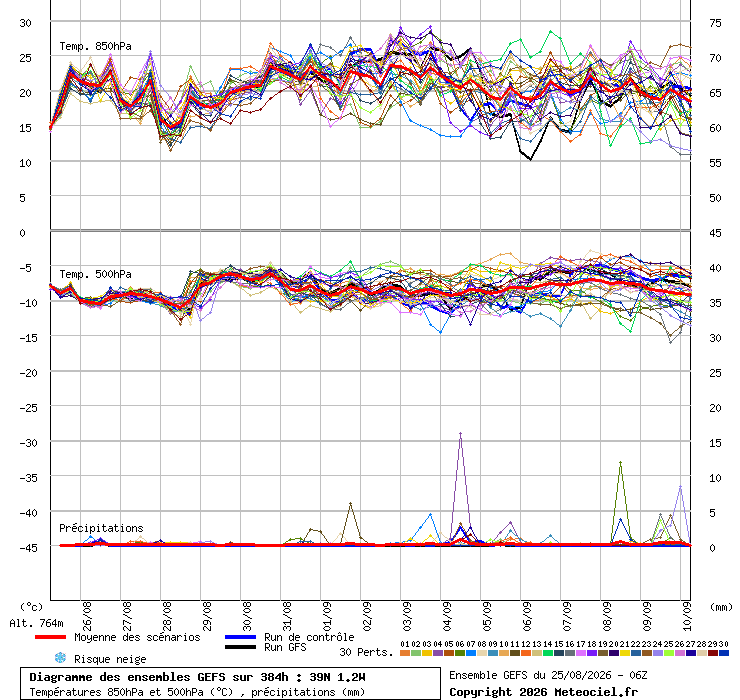Click 'Ensemble GEFS du 25/08/2026 - 06Z' text
The width and height of the screenshot is (740, 700).
(x=548, y=675)
